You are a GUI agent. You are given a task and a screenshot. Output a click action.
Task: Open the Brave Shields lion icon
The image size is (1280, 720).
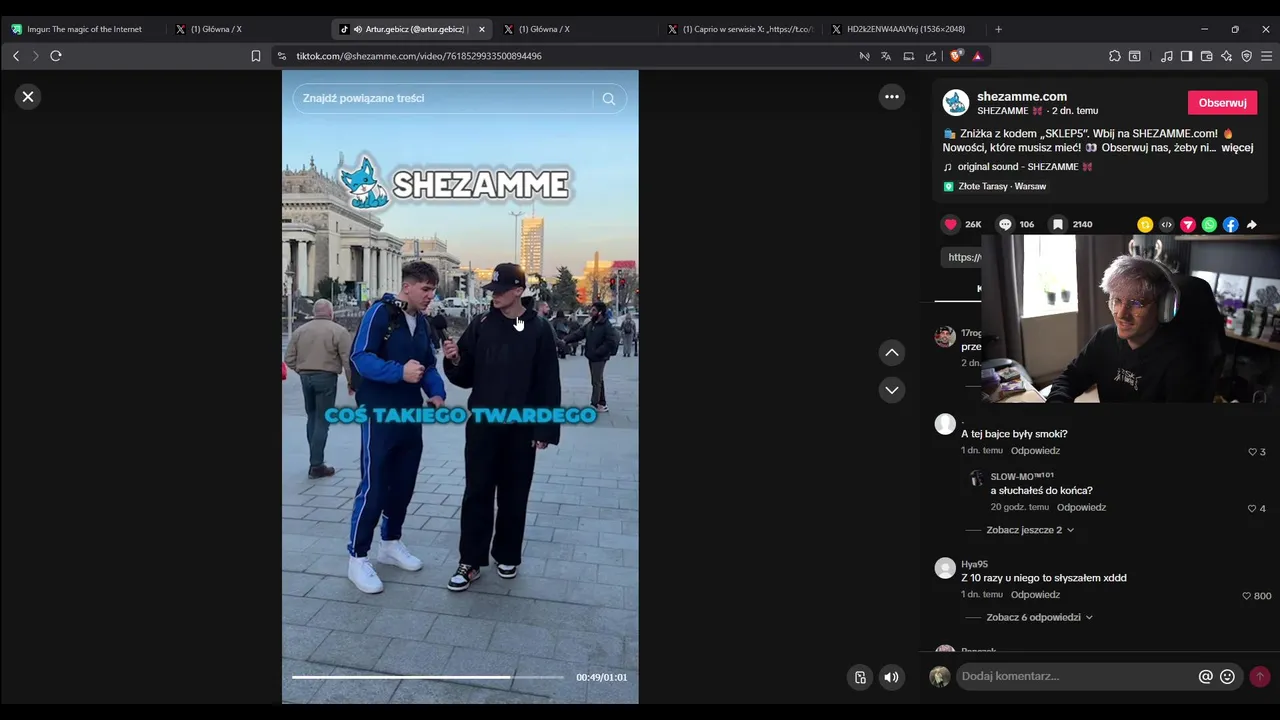pyautogui.click(x=956, y=56)
